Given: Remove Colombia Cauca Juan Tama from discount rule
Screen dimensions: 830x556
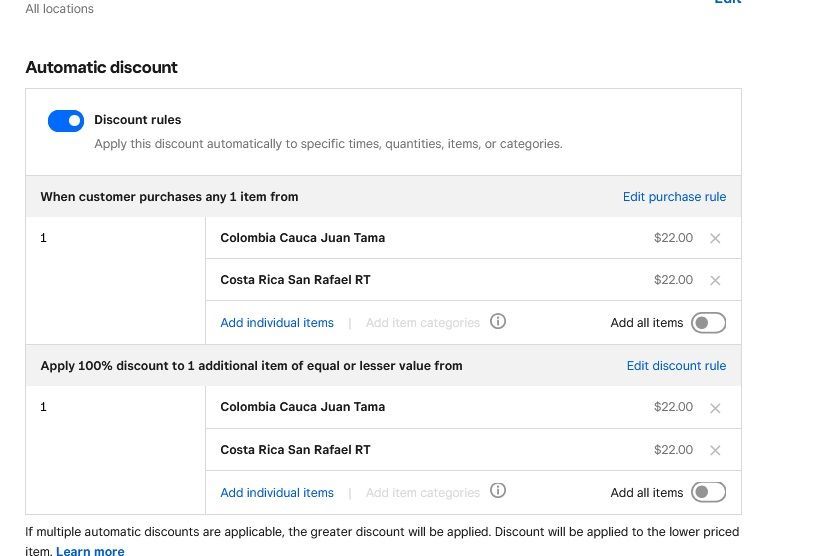Looking at the screenshot, I should point(715,408).
